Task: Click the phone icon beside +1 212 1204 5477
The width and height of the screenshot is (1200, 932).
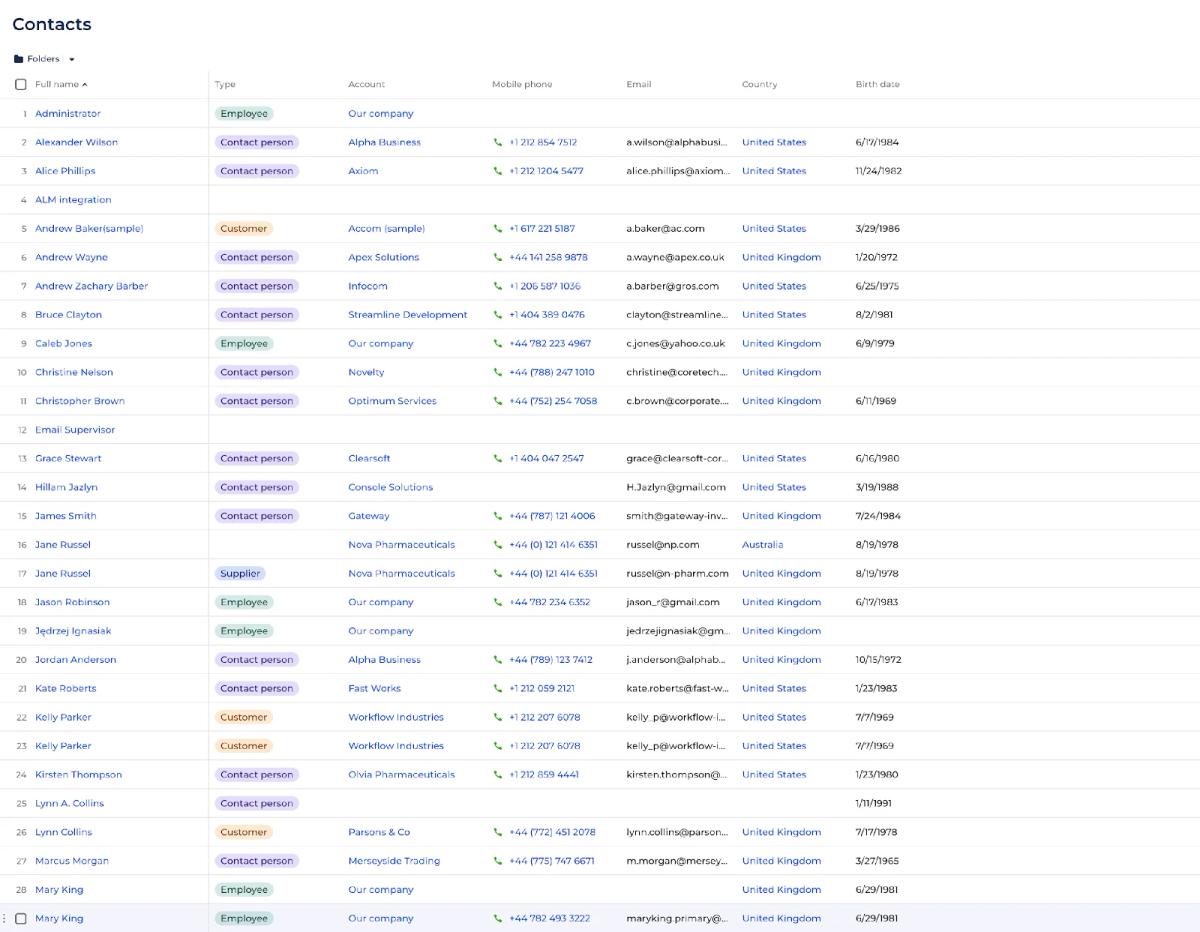Action: point(498,171)
